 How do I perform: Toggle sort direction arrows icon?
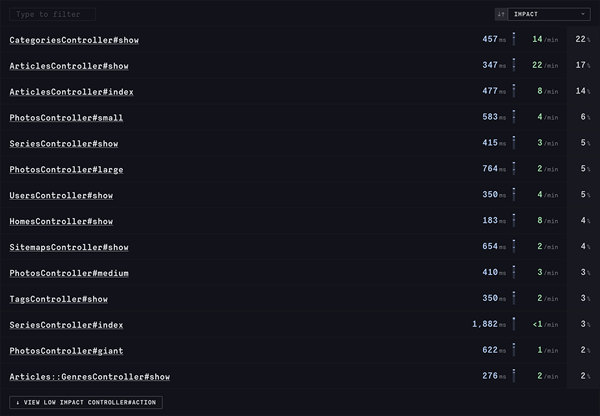point(501,14)
